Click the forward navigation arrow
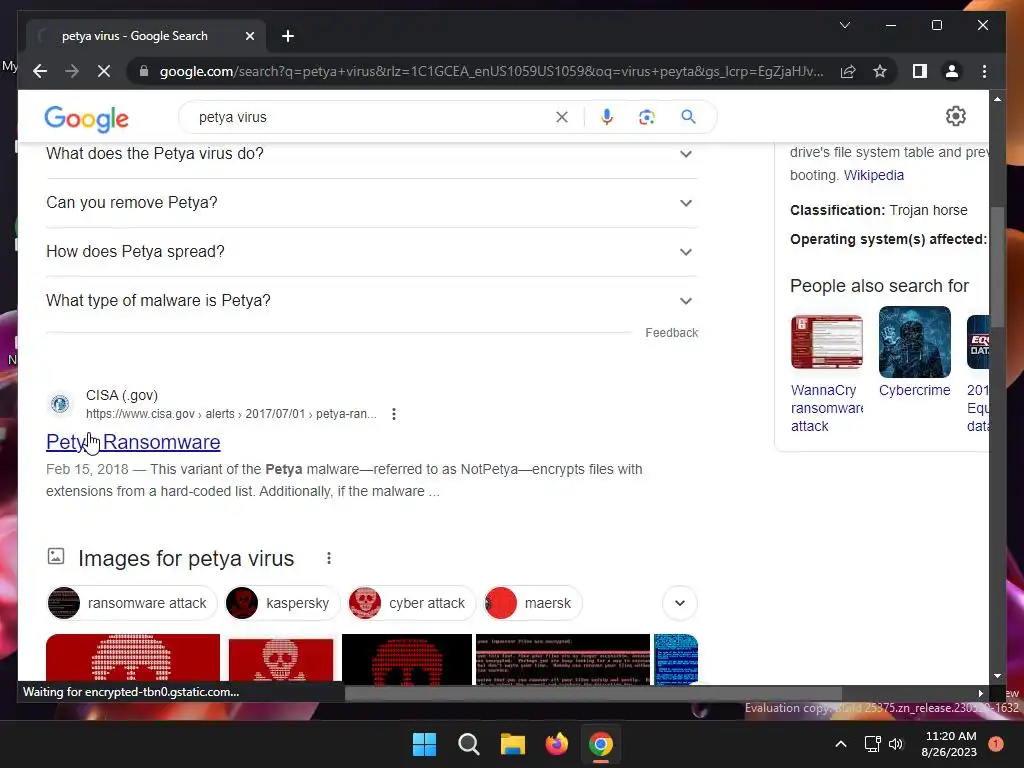The height and width of the screenshot is (768, 1024). 72,71
